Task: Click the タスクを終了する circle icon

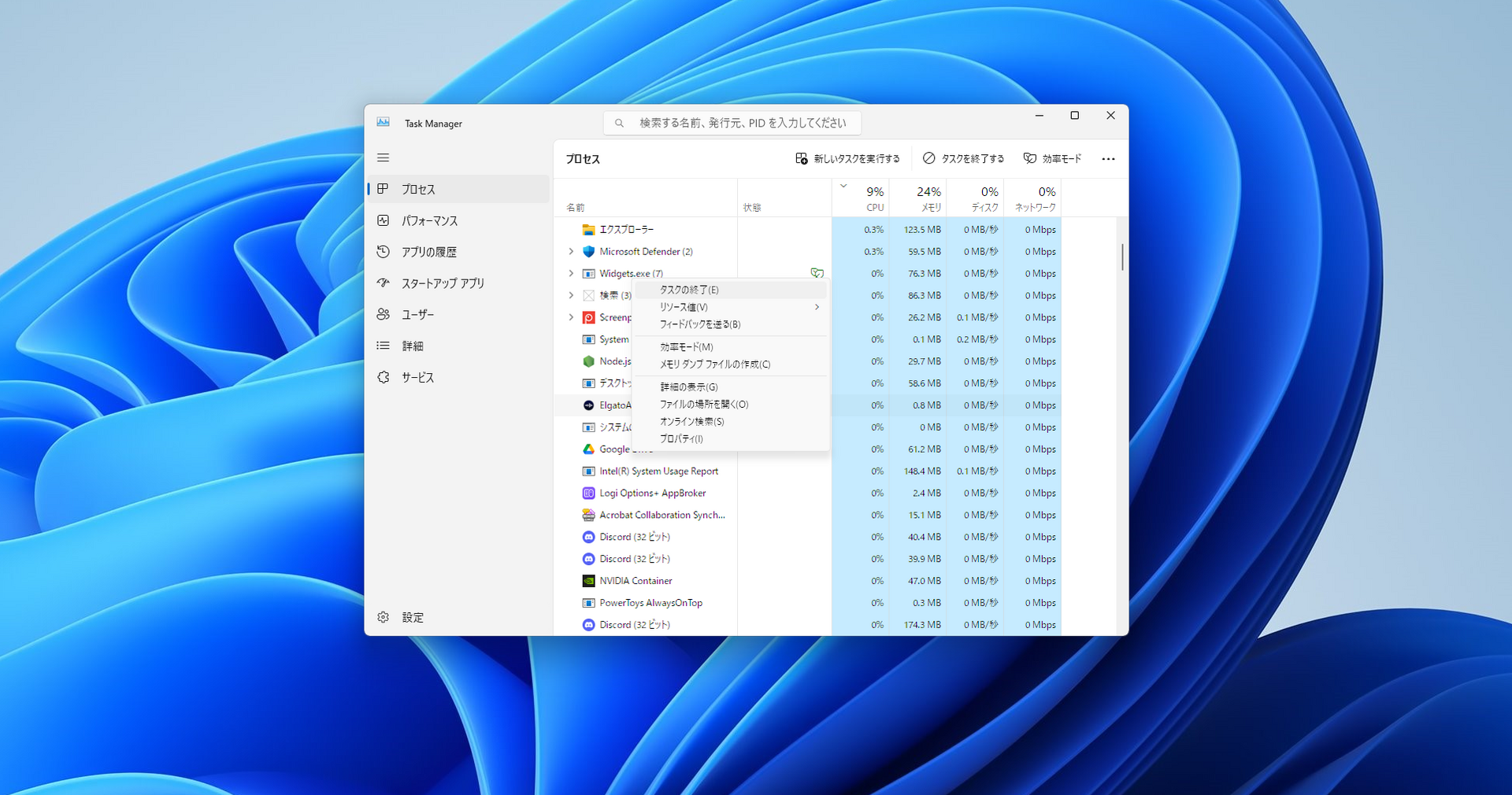Action: click(x=929, y=158)
